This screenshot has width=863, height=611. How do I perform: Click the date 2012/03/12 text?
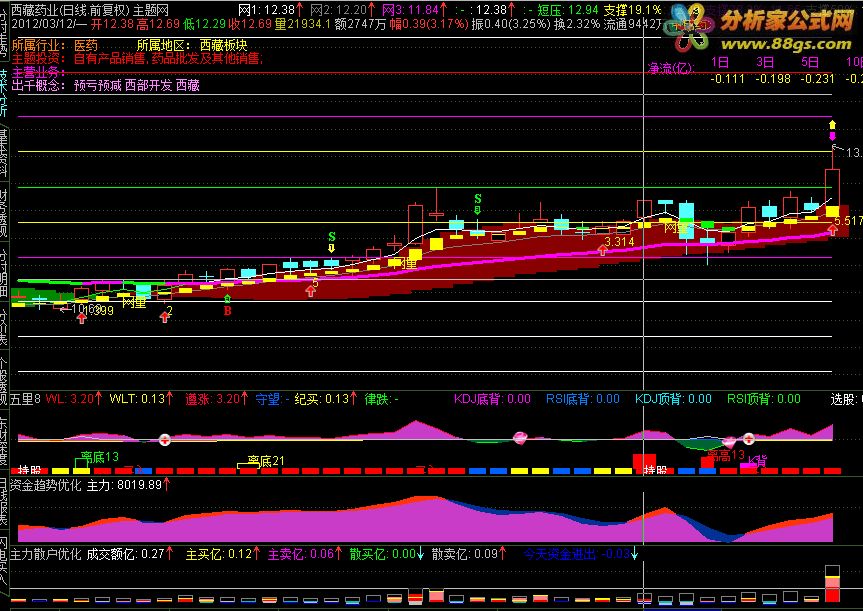pyautogui.click(x=43, y=24)
